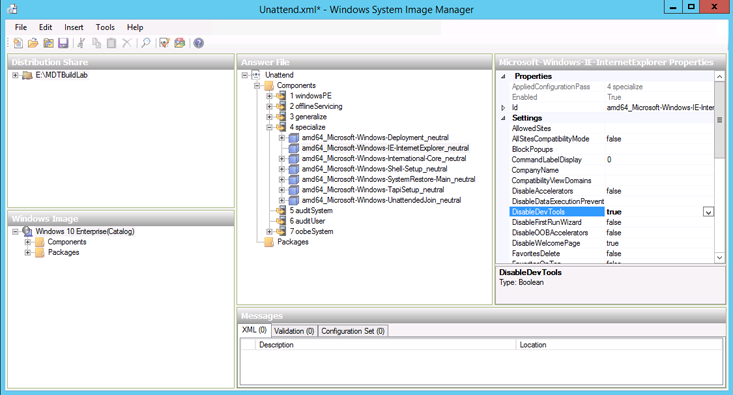Click the Find magnifier toolbar icon
733x395 pixels.
pyautogui.click(x=146, y=43)
